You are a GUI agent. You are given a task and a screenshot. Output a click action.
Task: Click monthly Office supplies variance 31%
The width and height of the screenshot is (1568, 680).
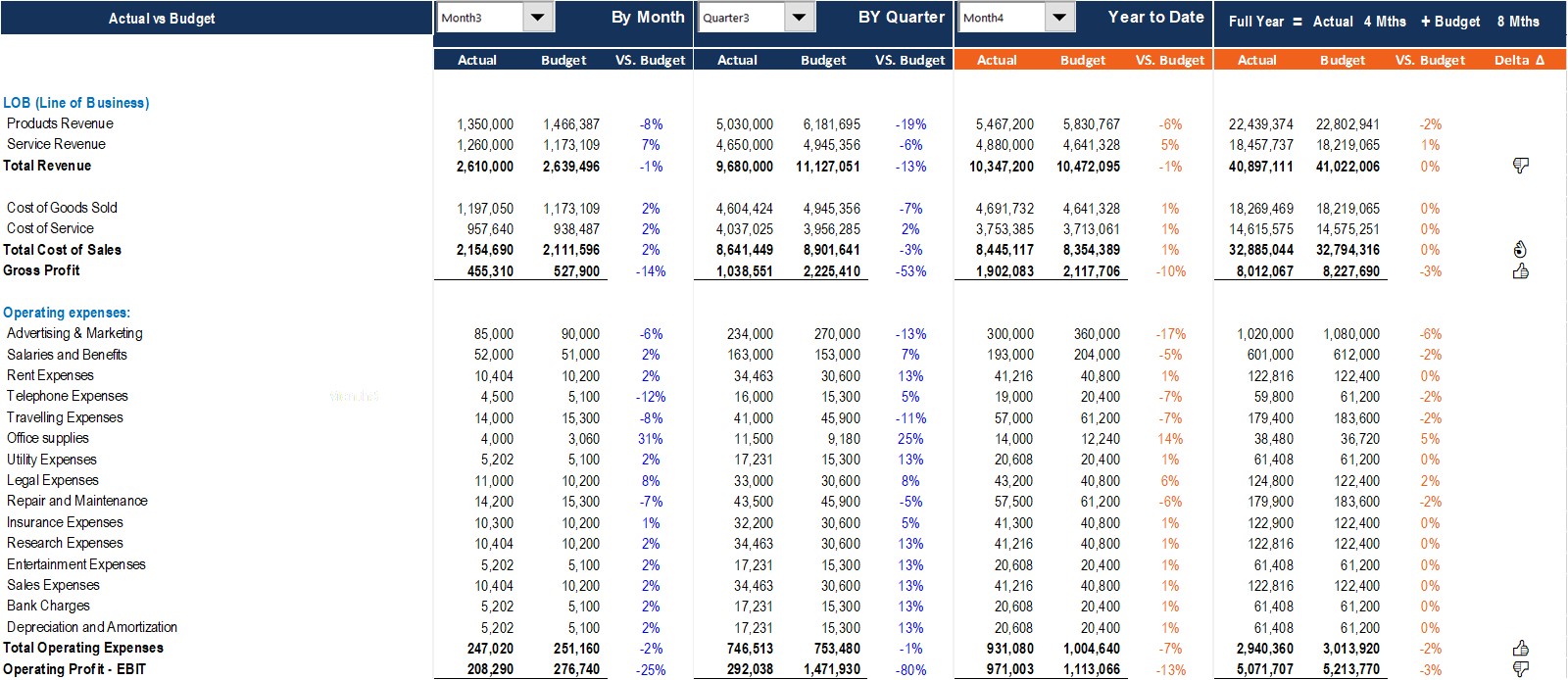click(651, 439)
